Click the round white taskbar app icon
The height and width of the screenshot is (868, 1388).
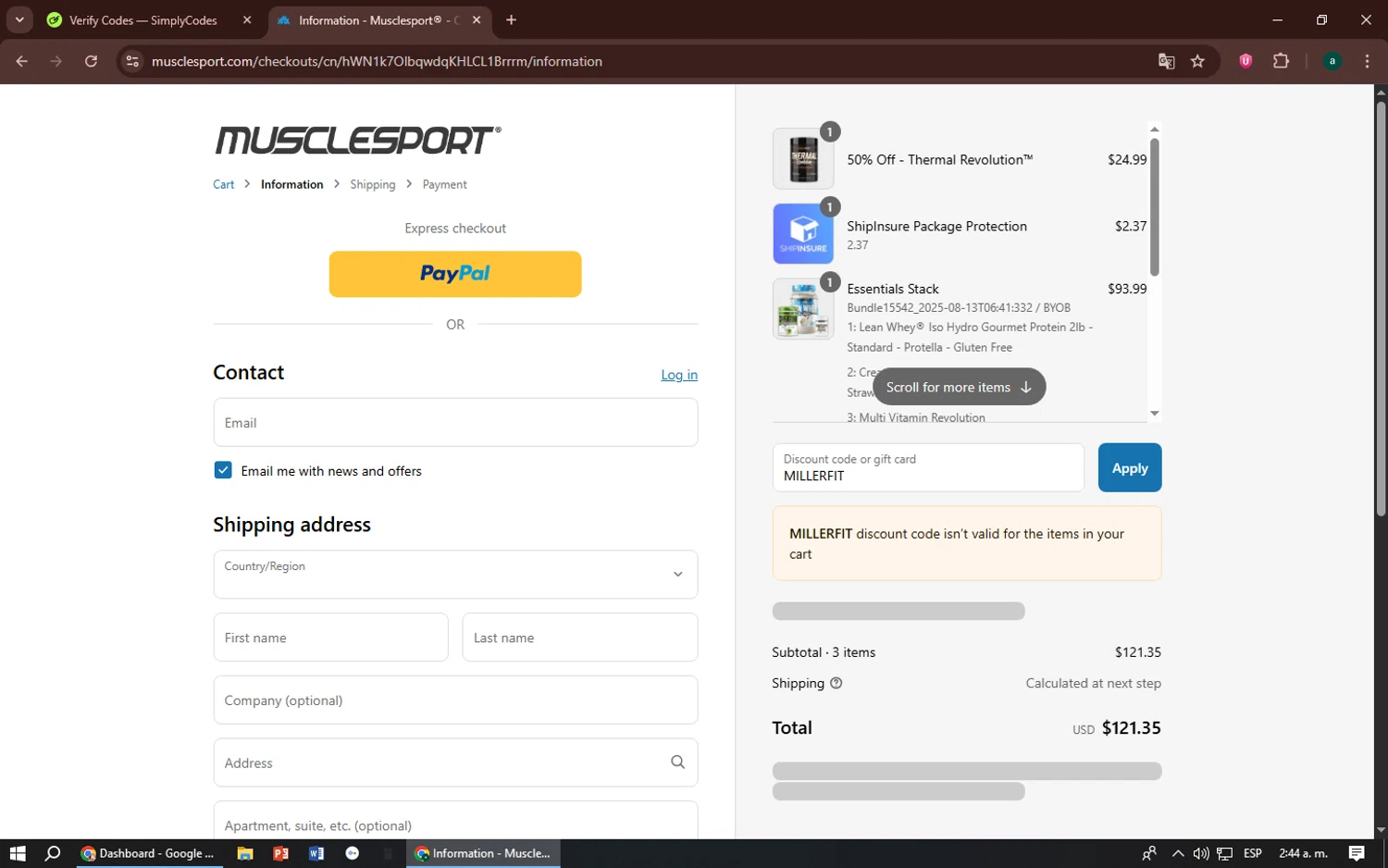click(x=353, y=853)
